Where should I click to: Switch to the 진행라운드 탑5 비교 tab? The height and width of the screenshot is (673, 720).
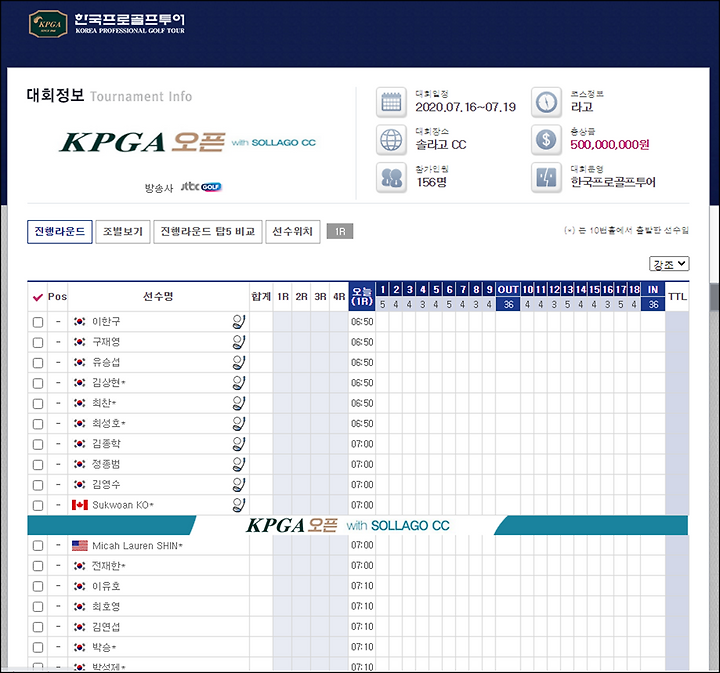(x=208, y=232)
